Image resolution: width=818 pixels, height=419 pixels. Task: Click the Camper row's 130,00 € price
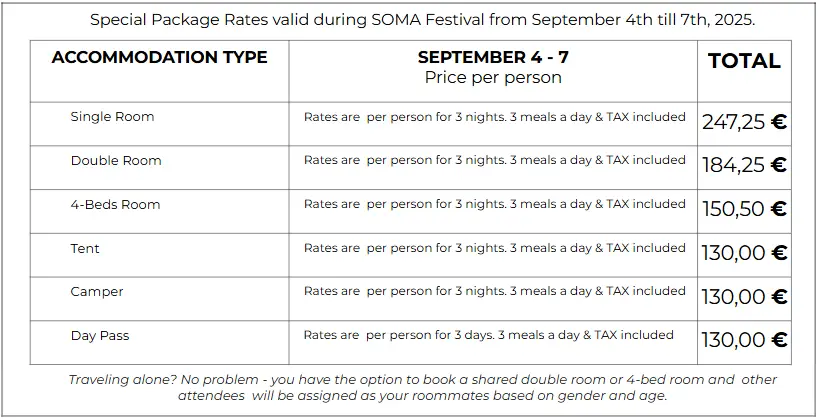pyautogui.click(x=744, y=297)
